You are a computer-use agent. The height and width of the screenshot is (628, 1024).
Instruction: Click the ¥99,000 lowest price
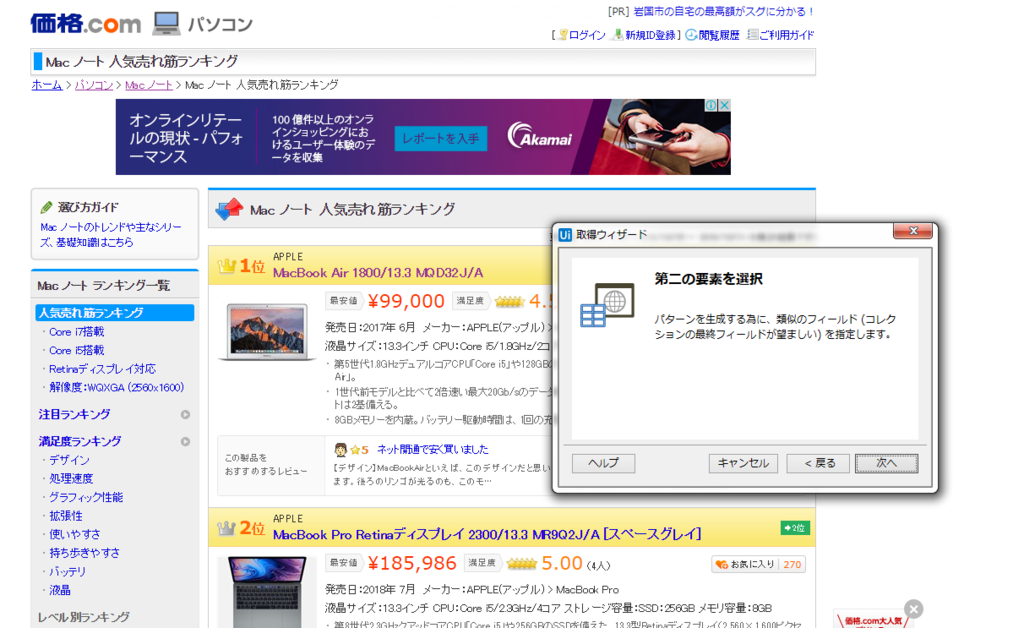(x=406, y=301)
